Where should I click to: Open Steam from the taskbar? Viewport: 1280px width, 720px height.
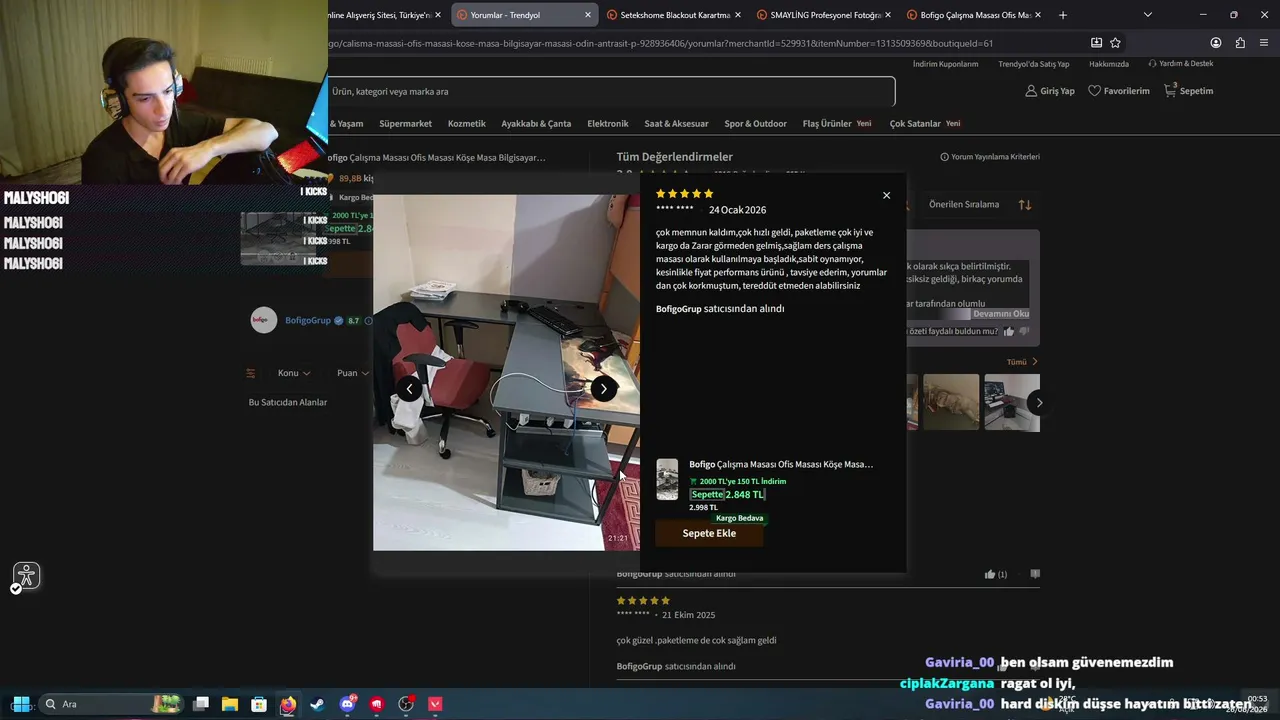[x=317, y=704]
